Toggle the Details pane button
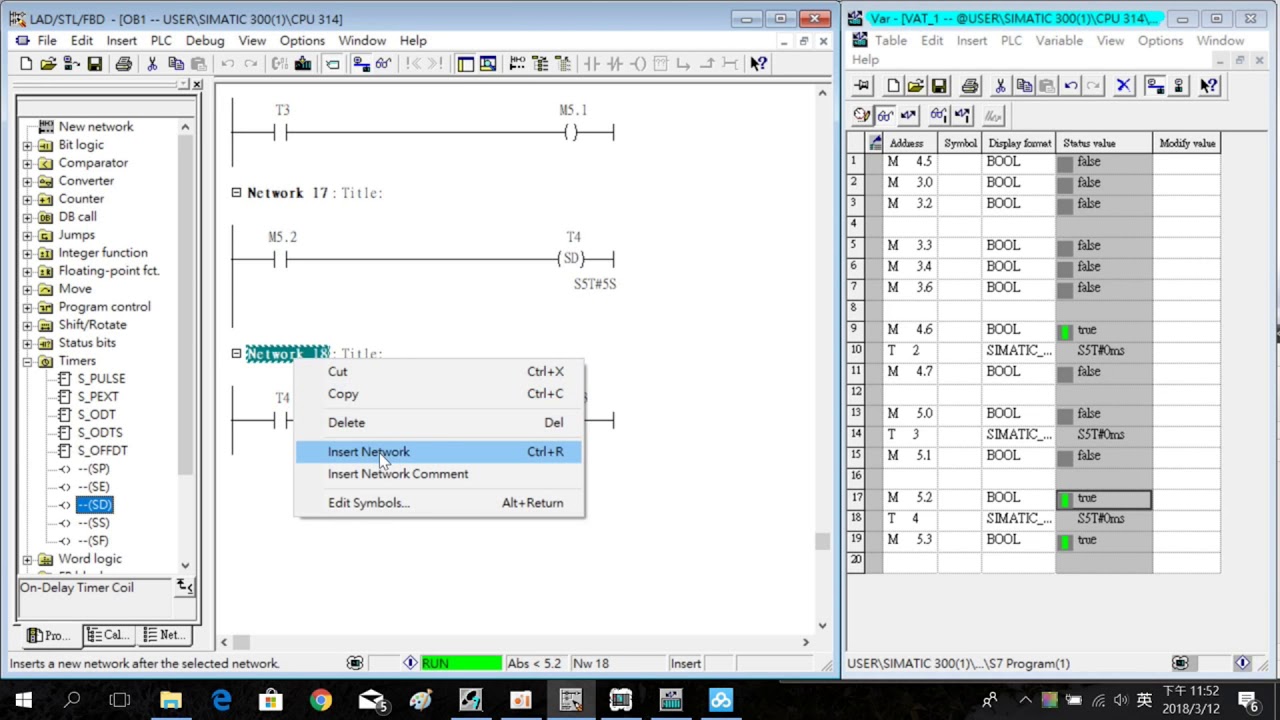 pyautogui.click(x=488, y=64)
